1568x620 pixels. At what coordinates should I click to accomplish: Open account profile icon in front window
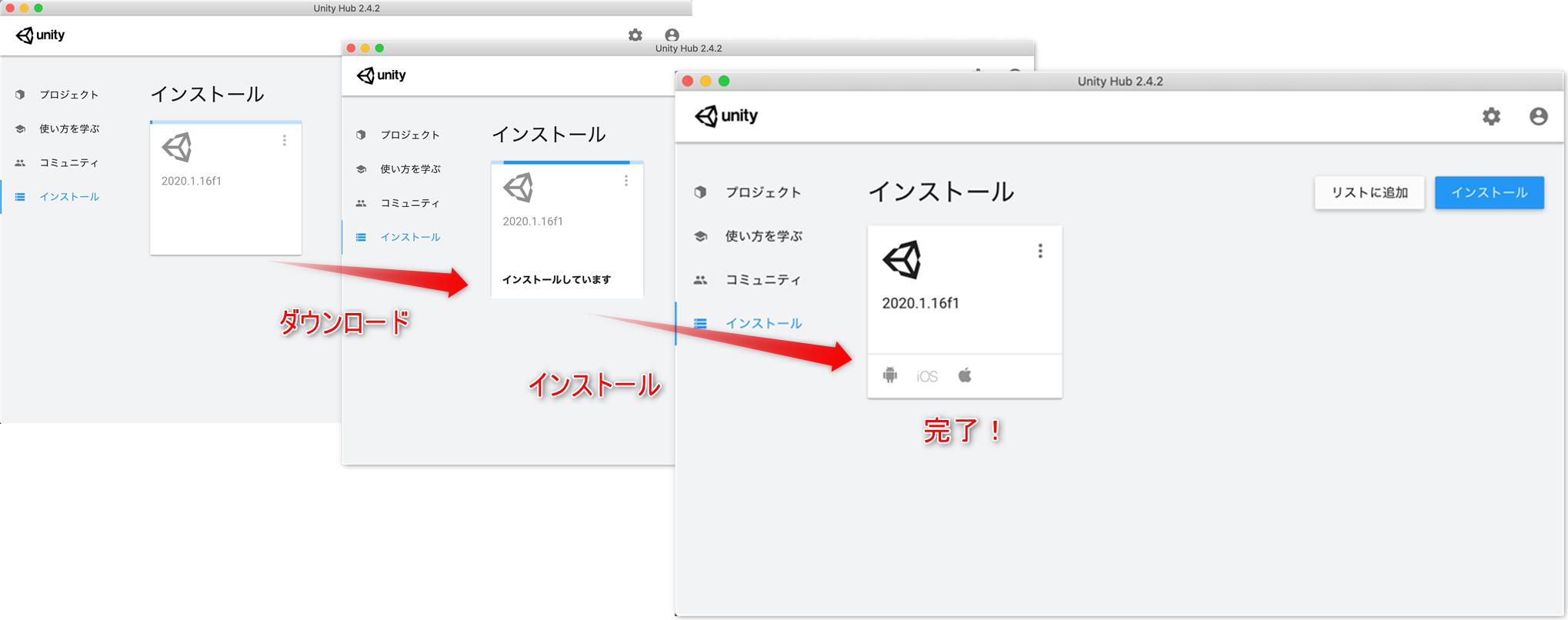[x=1538, y=116]
